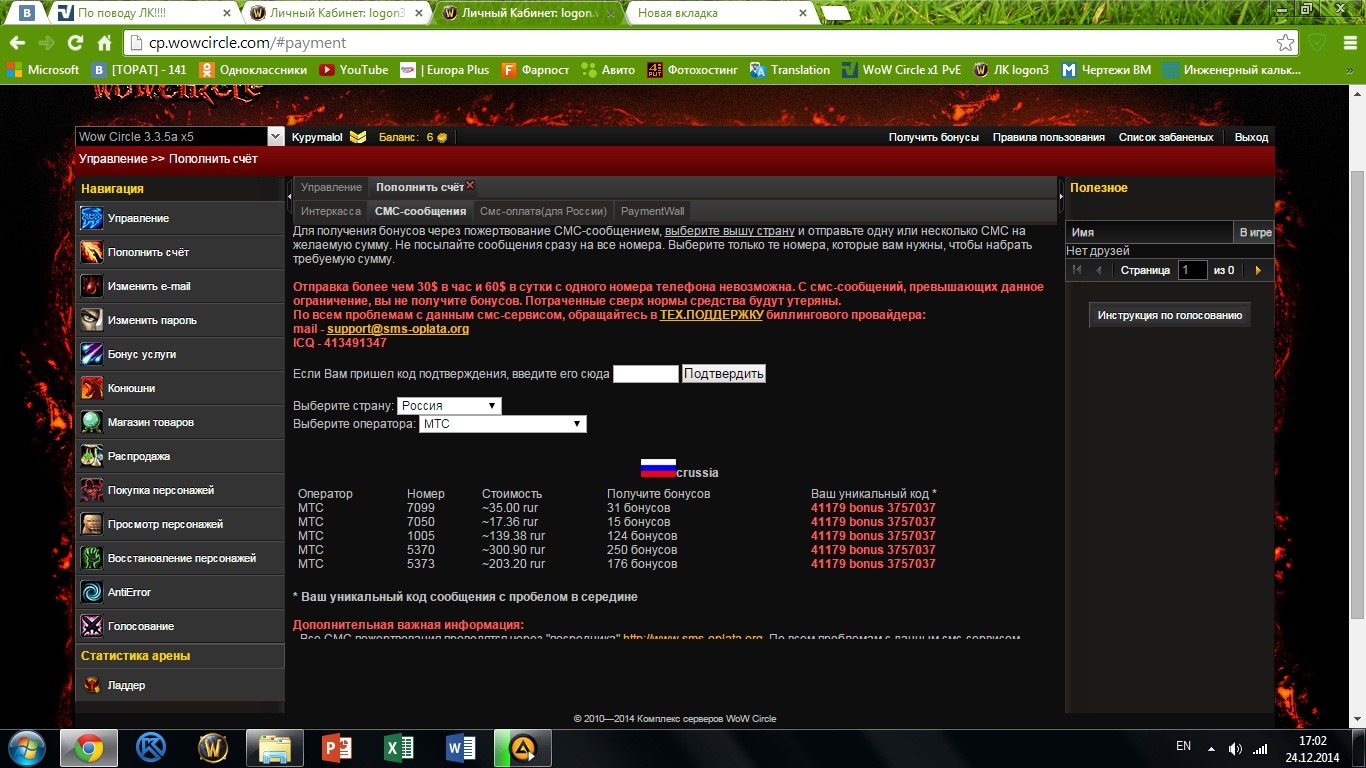This screenshot has height=768, width=1366.
Task: Launch Excel from the Windows taskbar
Action: (x=399, y=748)
